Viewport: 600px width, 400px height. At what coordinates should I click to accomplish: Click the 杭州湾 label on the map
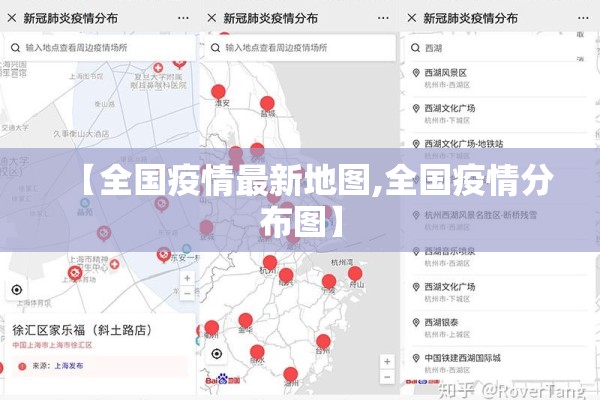[x=342, y=263]
